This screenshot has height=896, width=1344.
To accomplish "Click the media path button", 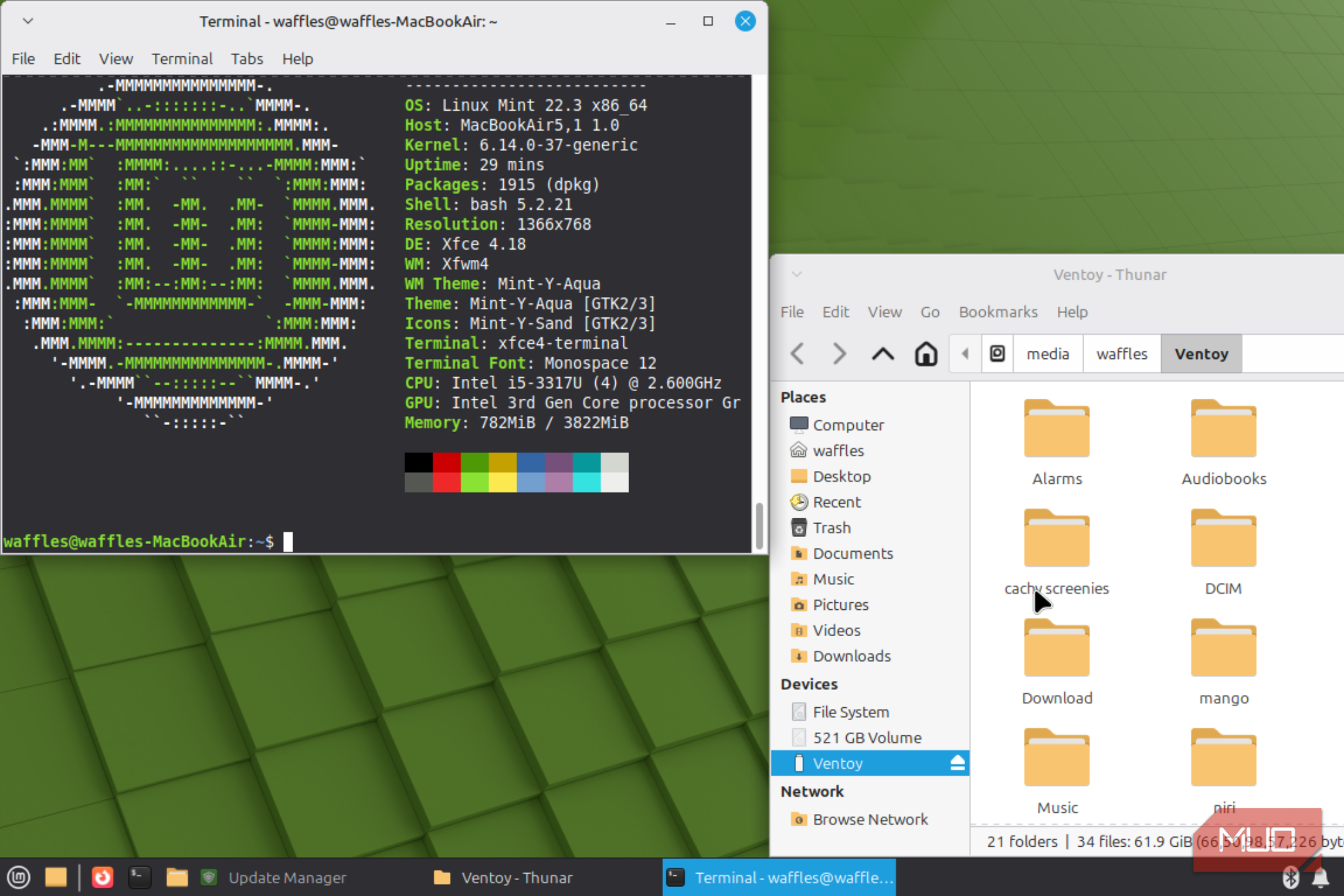I will point(1048,354).
